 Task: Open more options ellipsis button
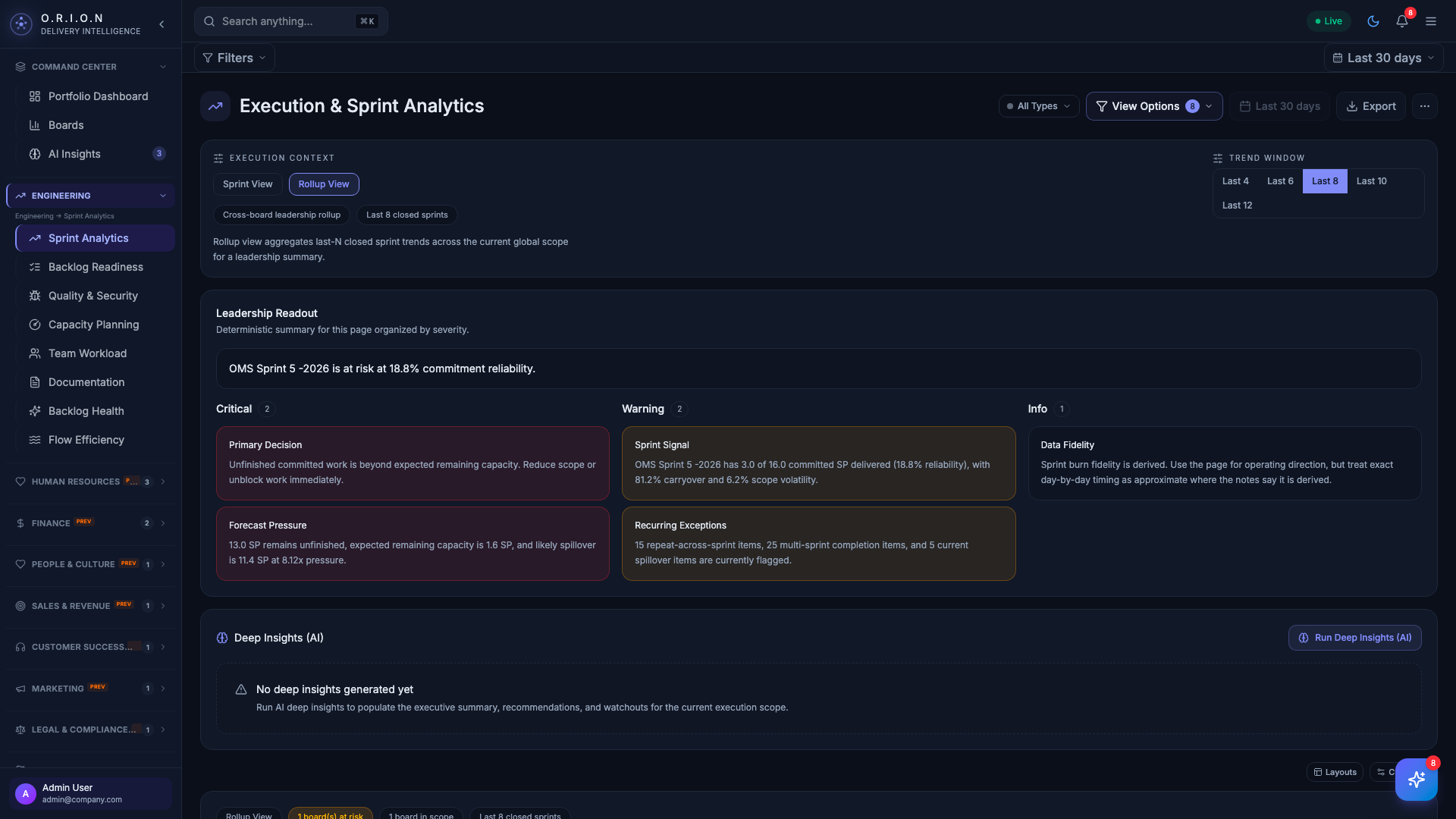1425,106
